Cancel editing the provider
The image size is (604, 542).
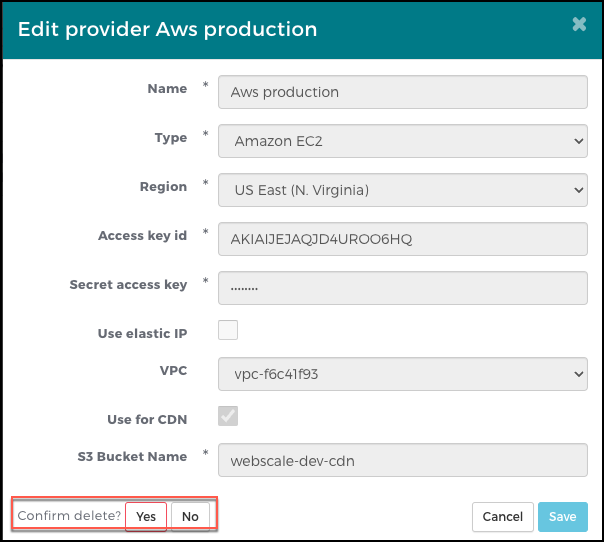tap(501, 517)
